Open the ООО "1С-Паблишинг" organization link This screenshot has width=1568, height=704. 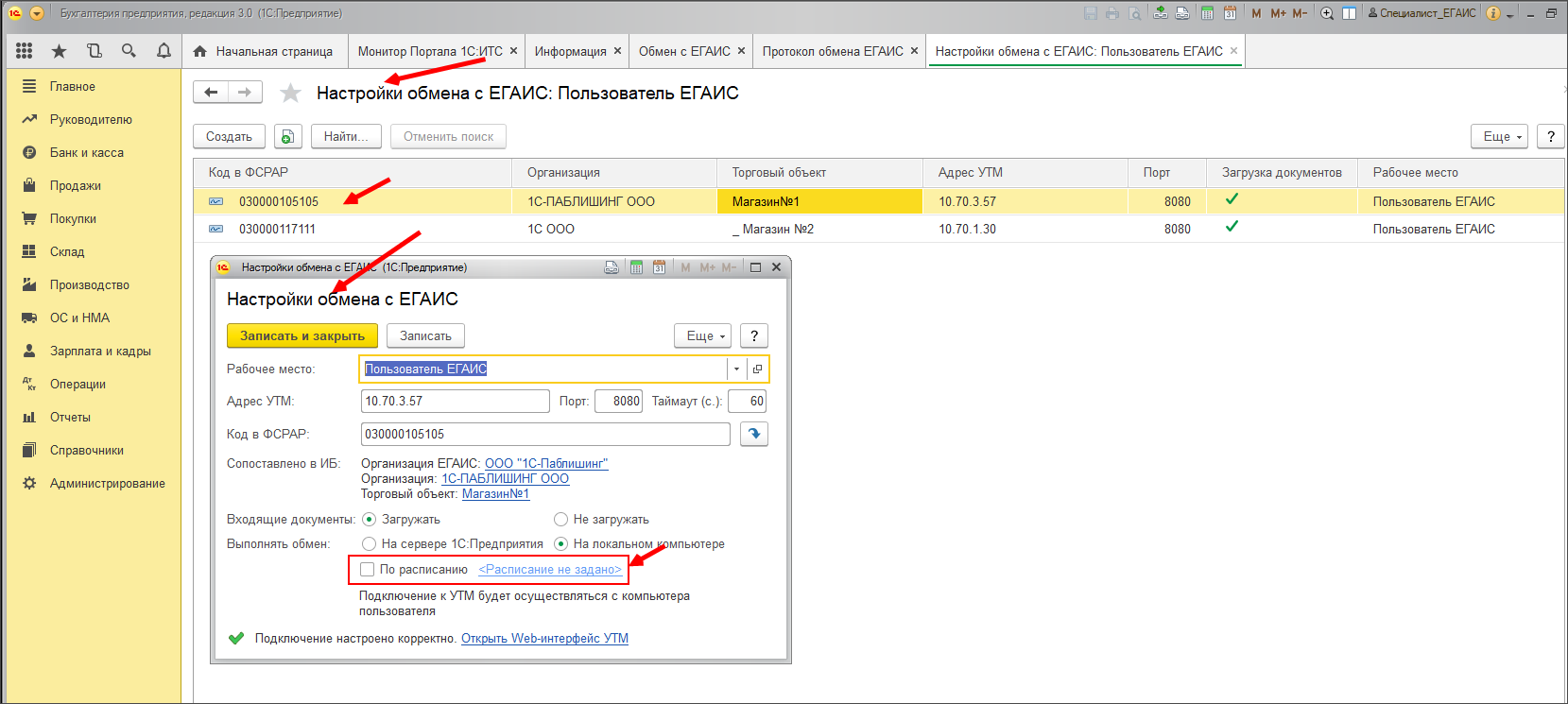point(546,463)
